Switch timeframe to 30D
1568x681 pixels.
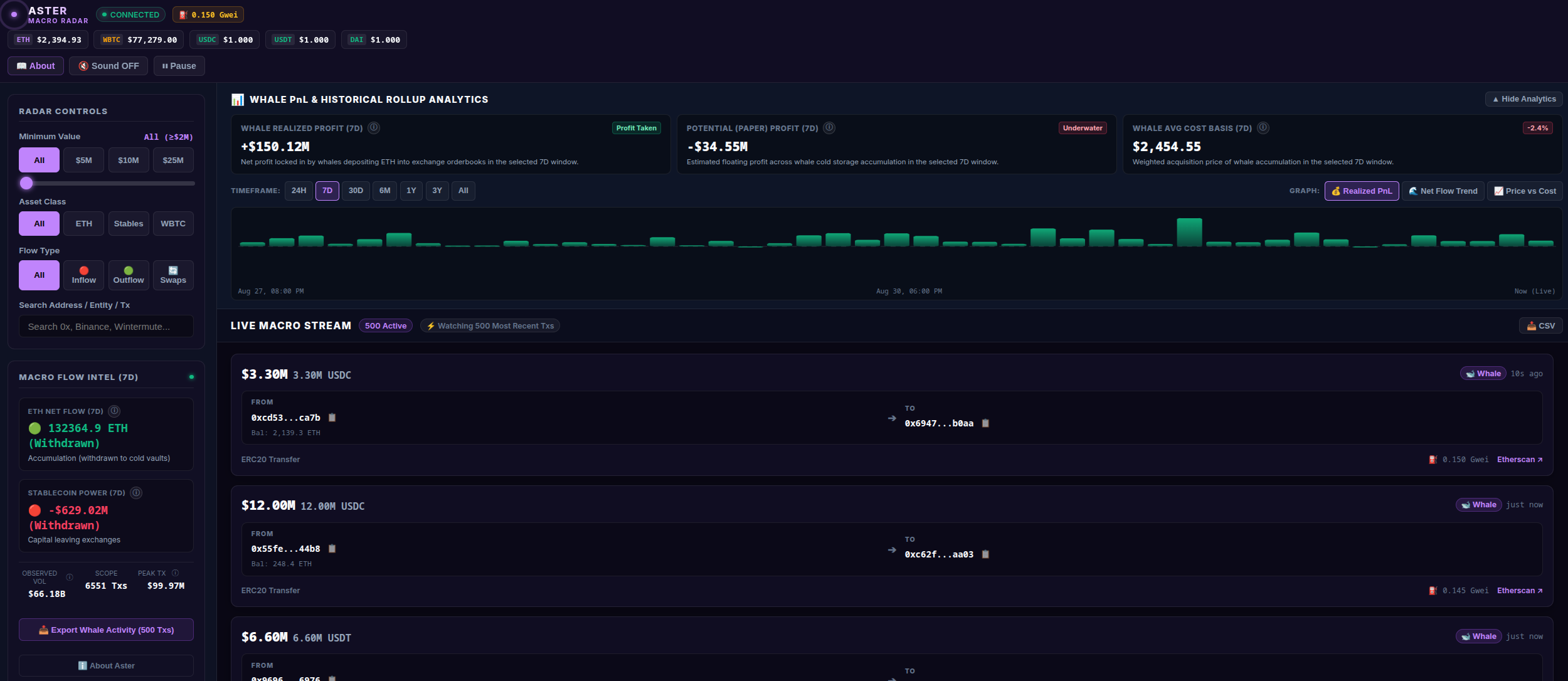tap(356, 191)
